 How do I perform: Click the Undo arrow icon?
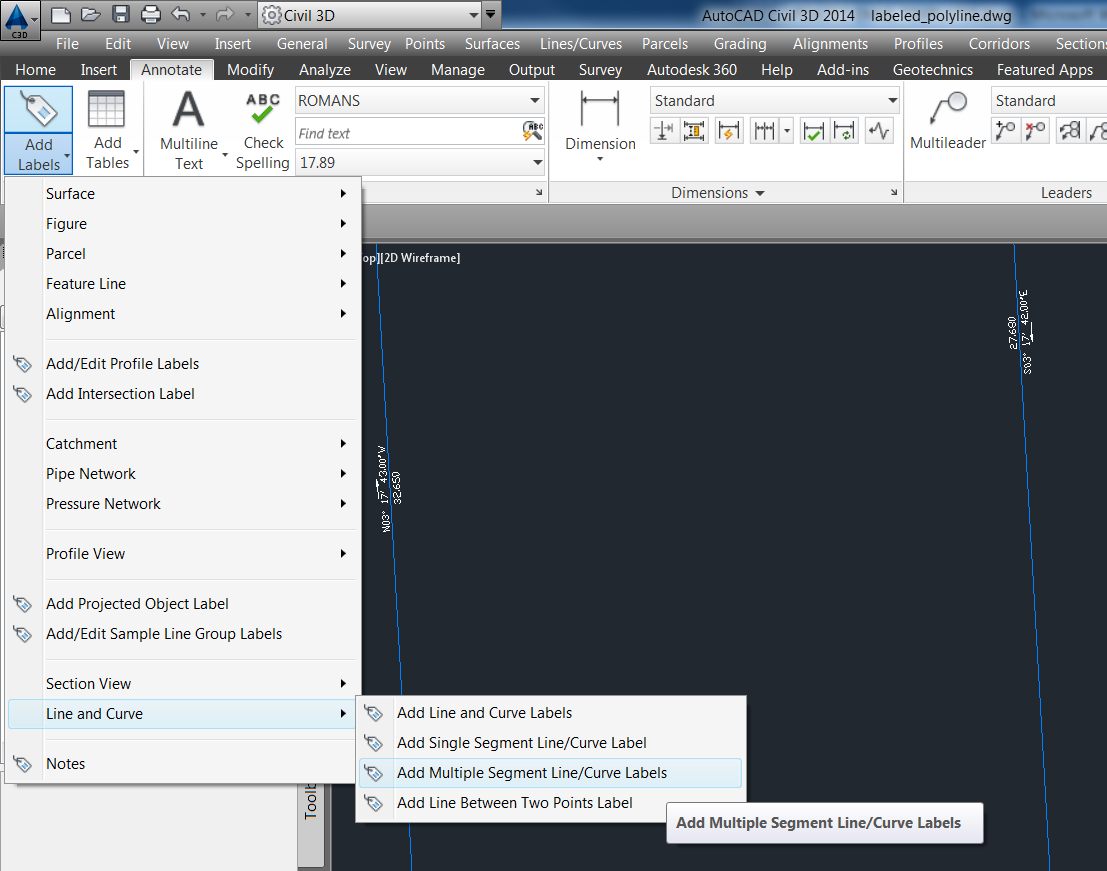180,15
